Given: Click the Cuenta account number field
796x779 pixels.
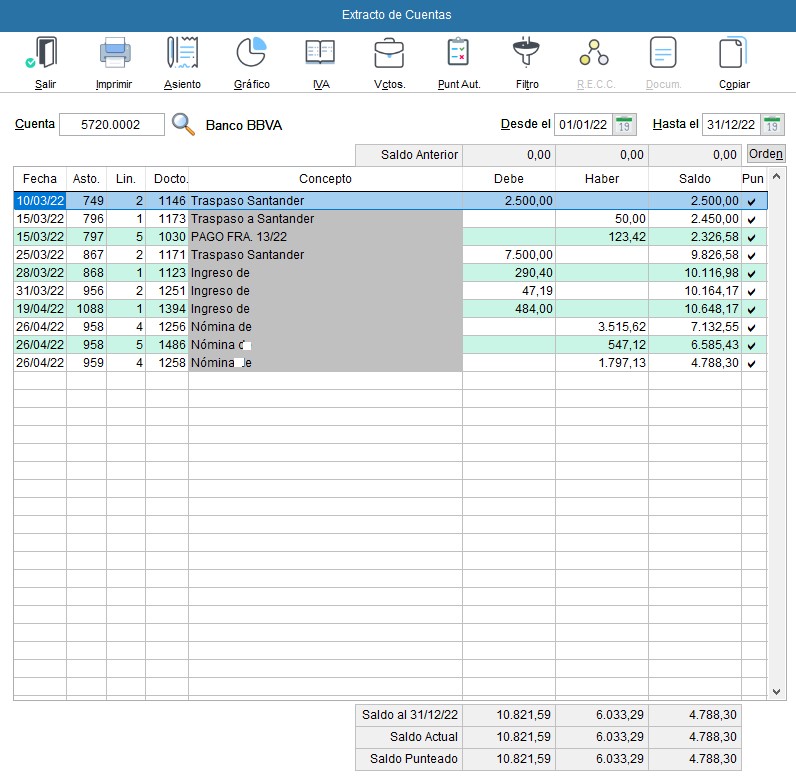Looking at the screenshot, I should point(111,124).
